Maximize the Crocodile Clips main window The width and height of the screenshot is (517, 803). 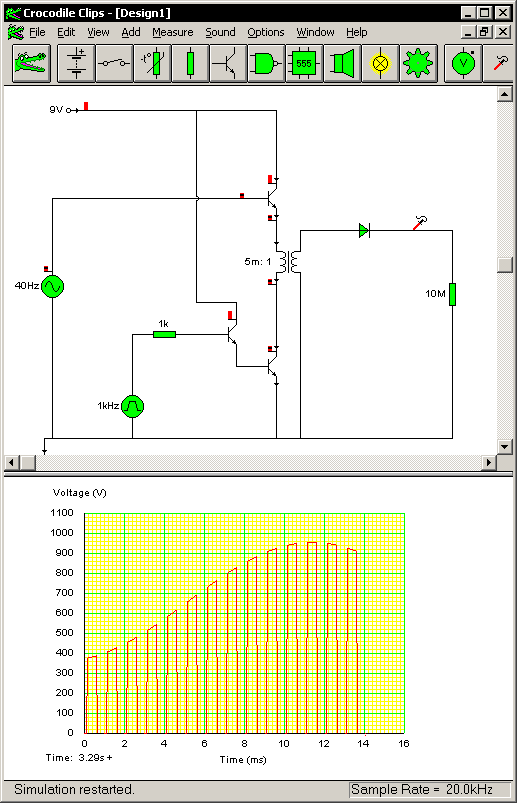pyautogui.click(x=485, y=12)
